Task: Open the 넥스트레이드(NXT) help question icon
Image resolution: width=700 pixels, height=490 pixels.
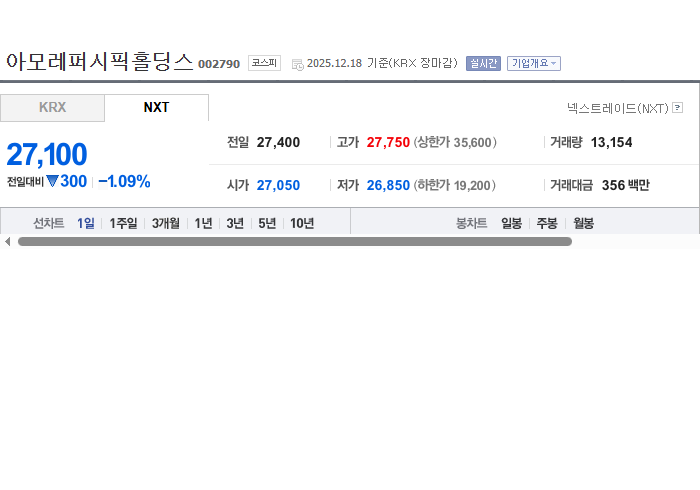Action: 677,108
